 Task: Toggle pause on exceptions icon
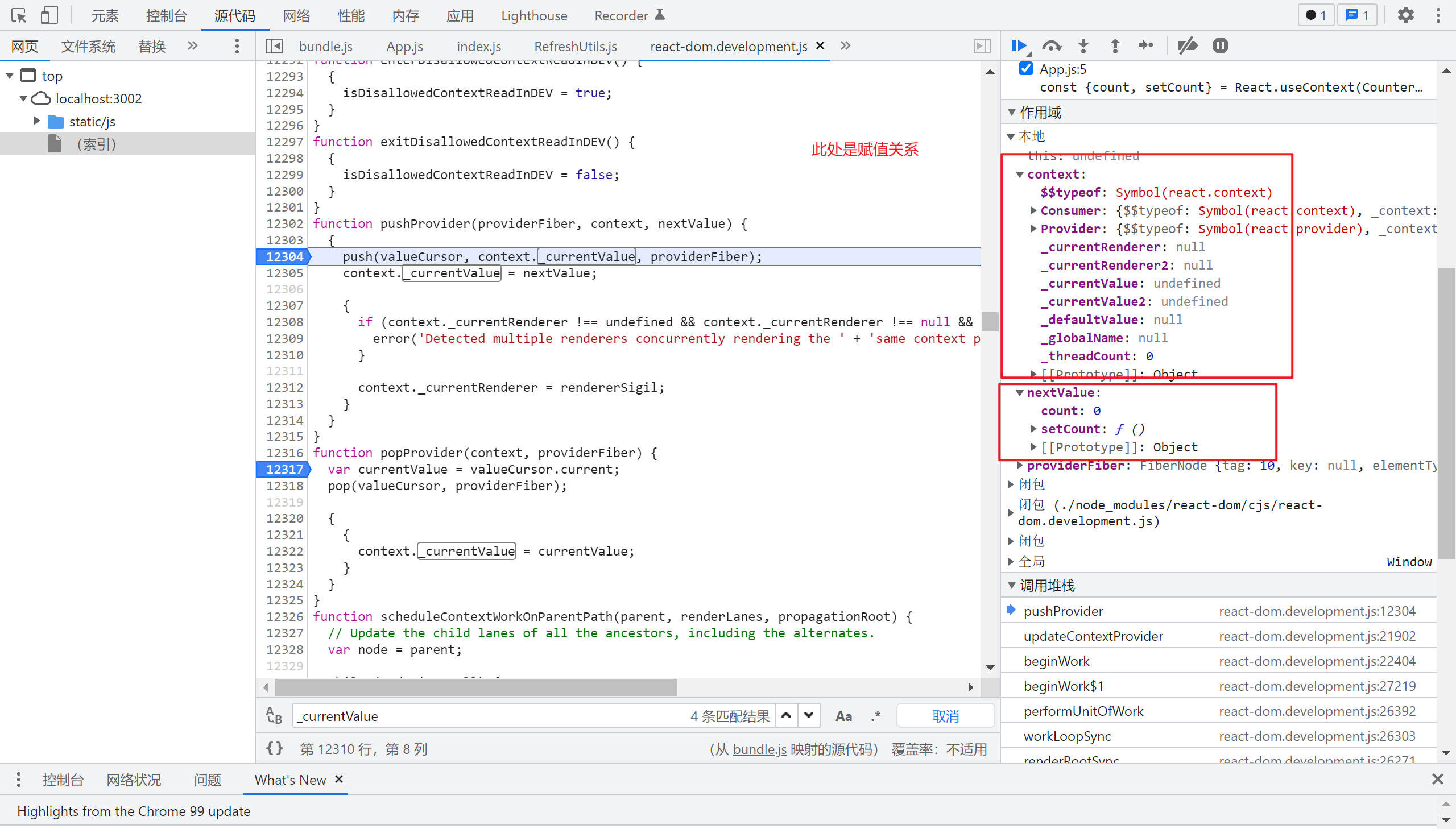1221,45
